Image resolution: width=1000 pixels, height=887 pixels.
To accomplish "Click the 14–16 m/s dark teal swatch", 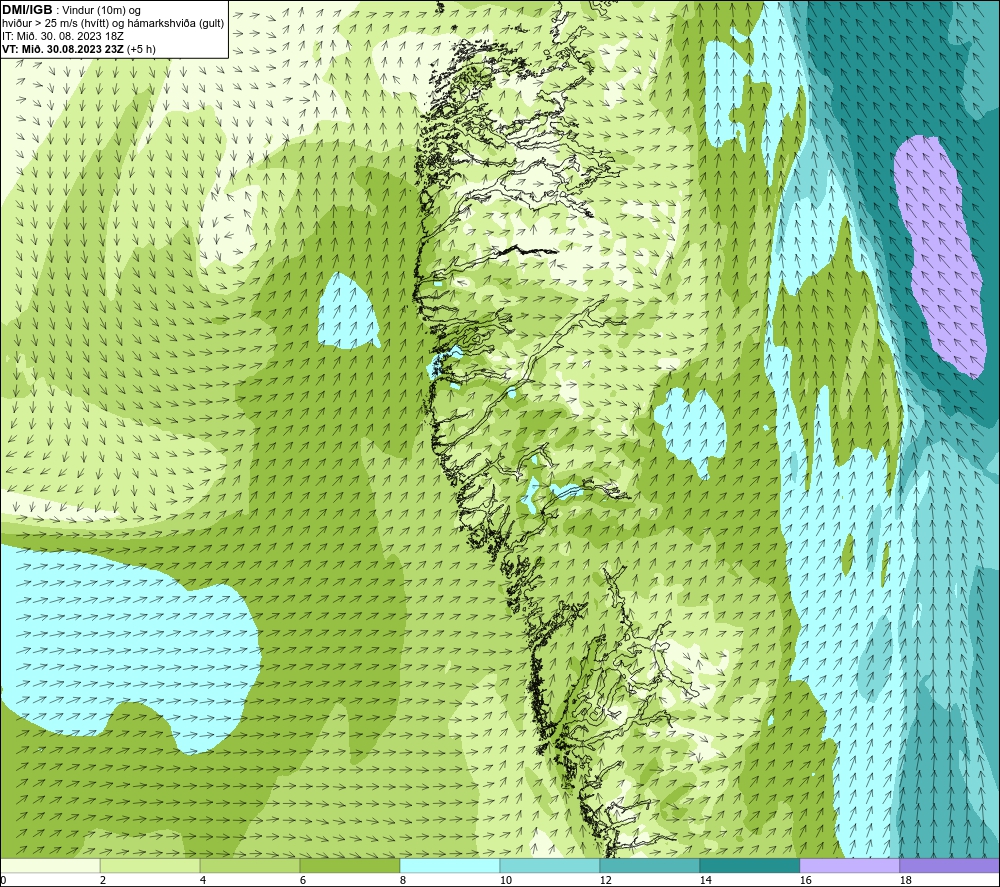I will point(749,865).
